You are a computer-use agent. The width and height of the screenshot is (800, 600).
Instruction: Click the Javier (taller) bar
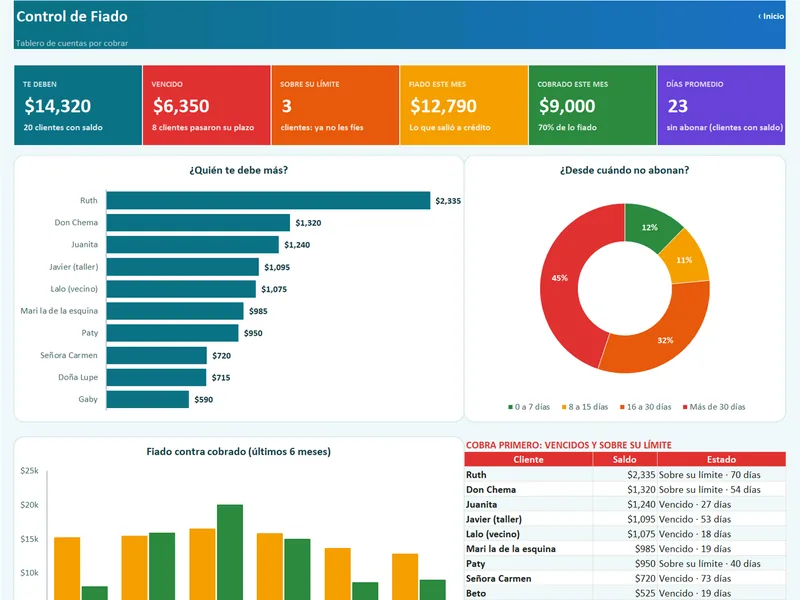[183, 267]
